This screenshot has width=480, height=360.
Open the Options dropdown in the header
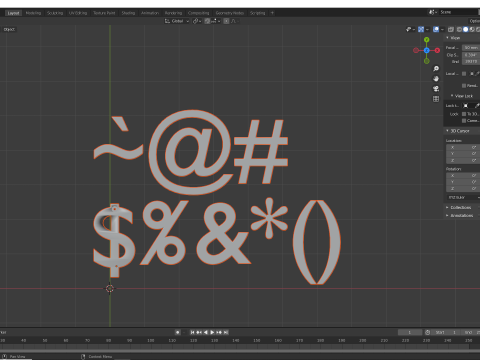tap(474, 21)
